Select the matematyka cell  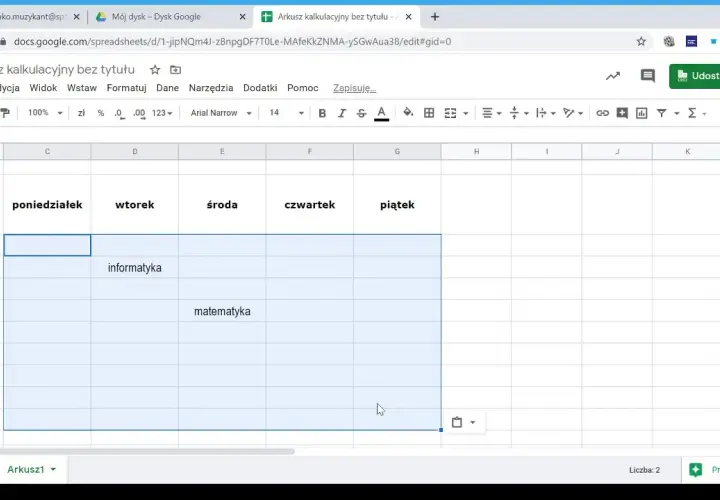point(222,311)
